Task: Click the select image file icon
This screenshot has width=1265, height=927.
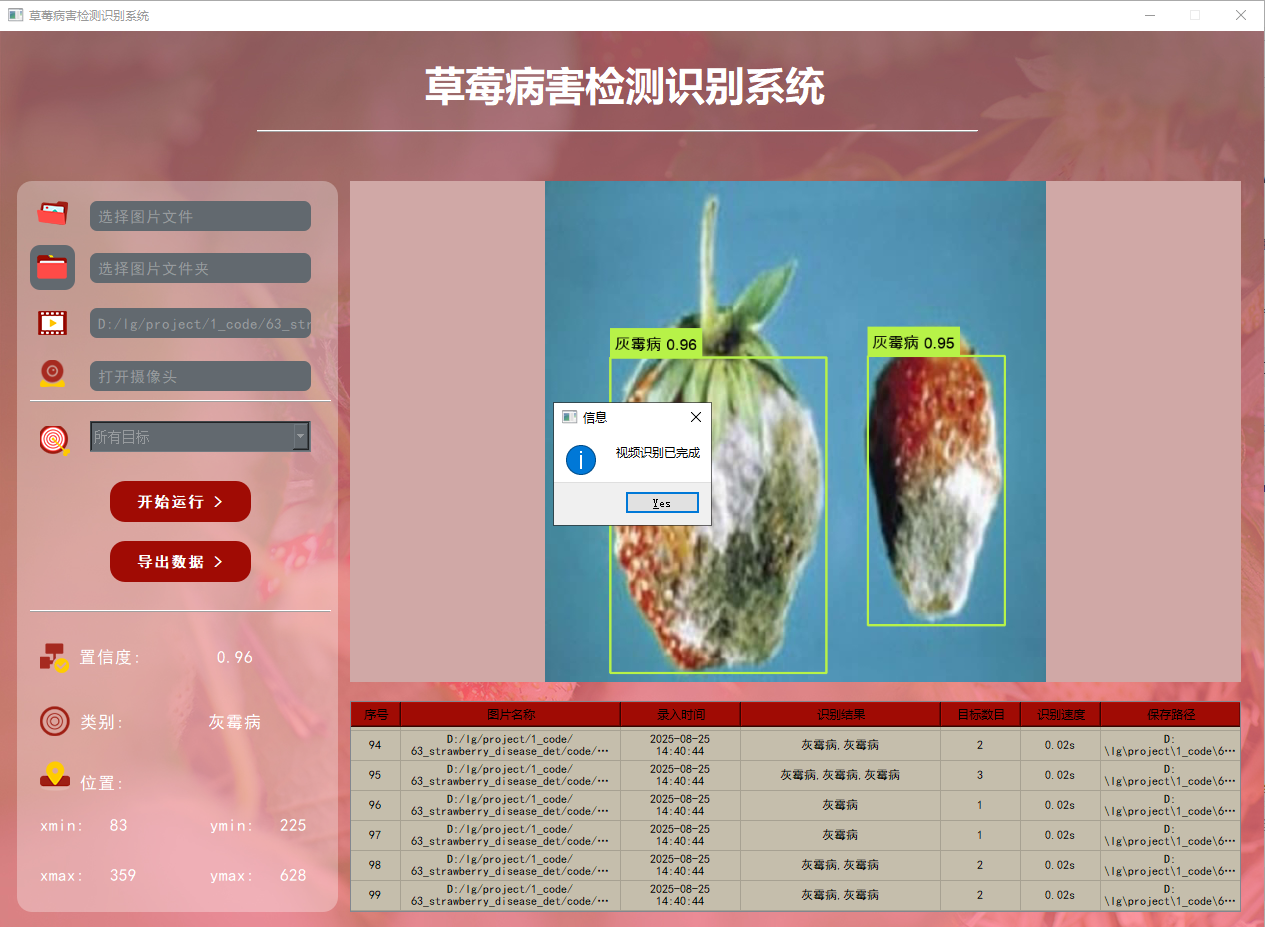Action: (x=53, y=214)
